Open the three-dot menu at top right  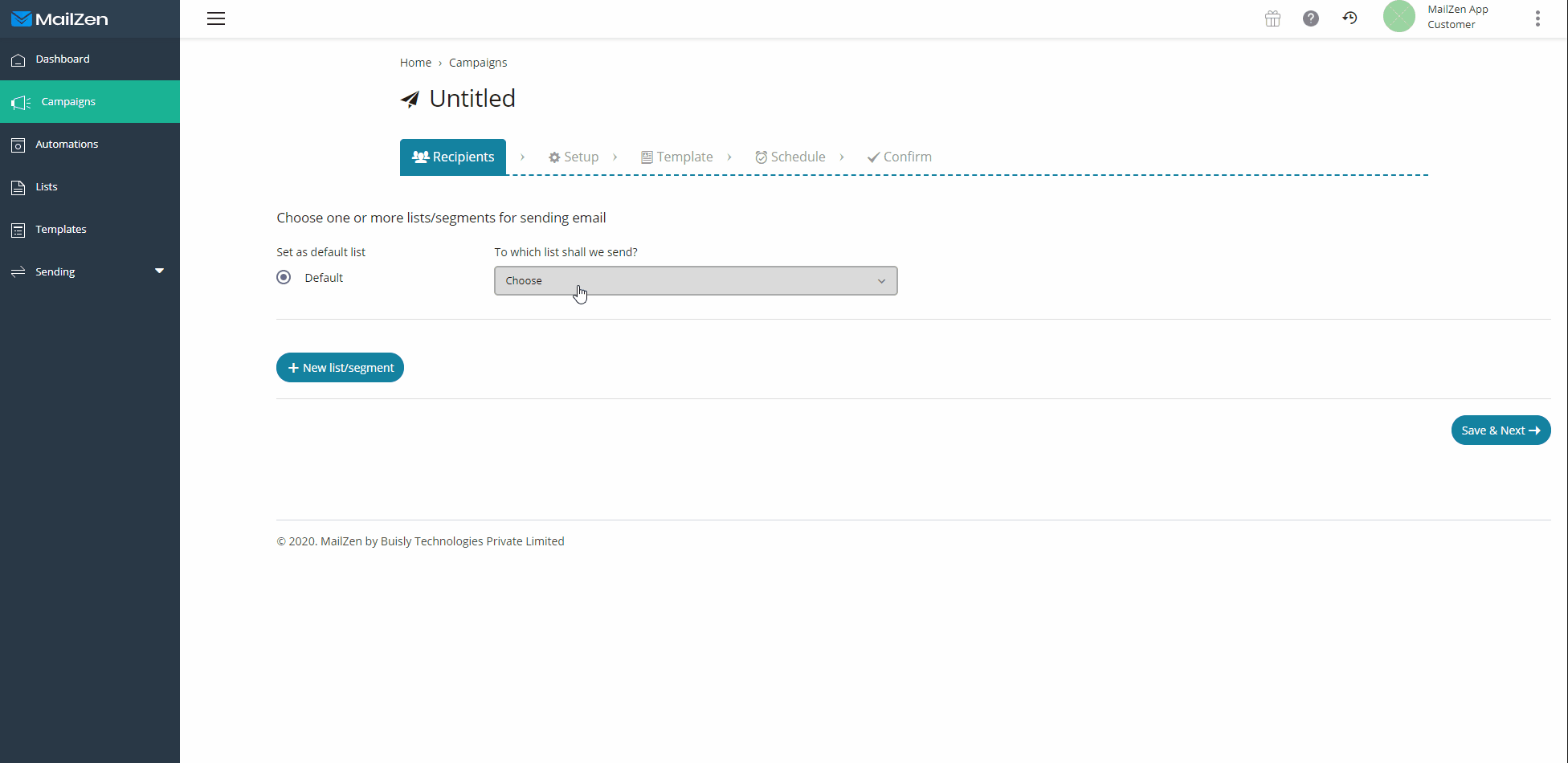click(x=1538, y=18)
